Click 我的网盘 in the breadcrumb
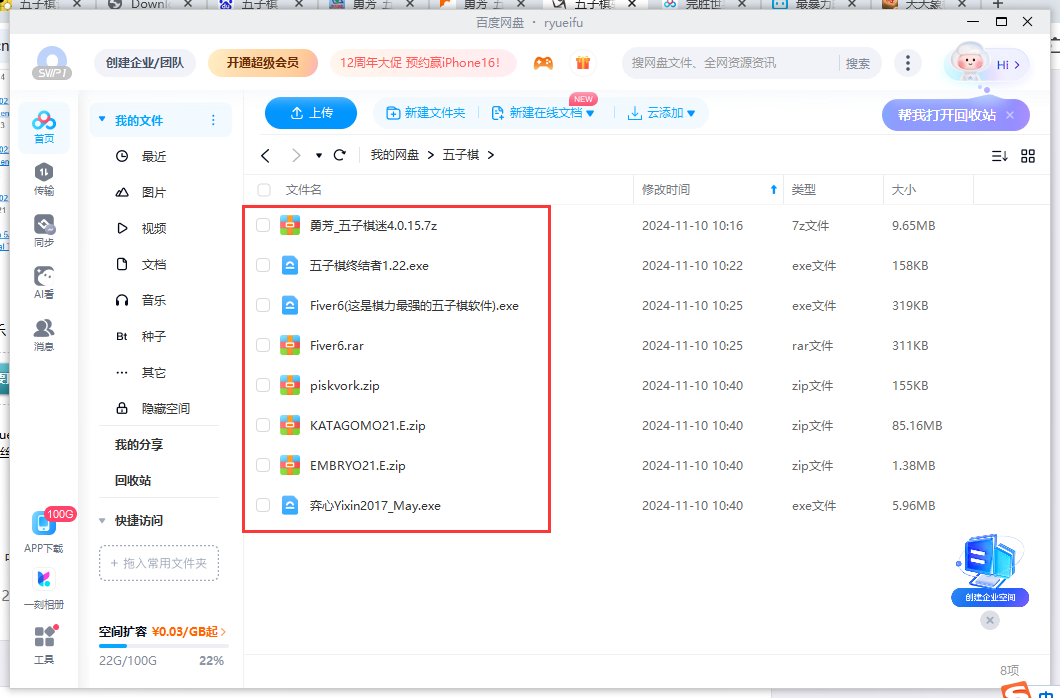This screenshot has height=698, width=1060. tap(395, 155)
